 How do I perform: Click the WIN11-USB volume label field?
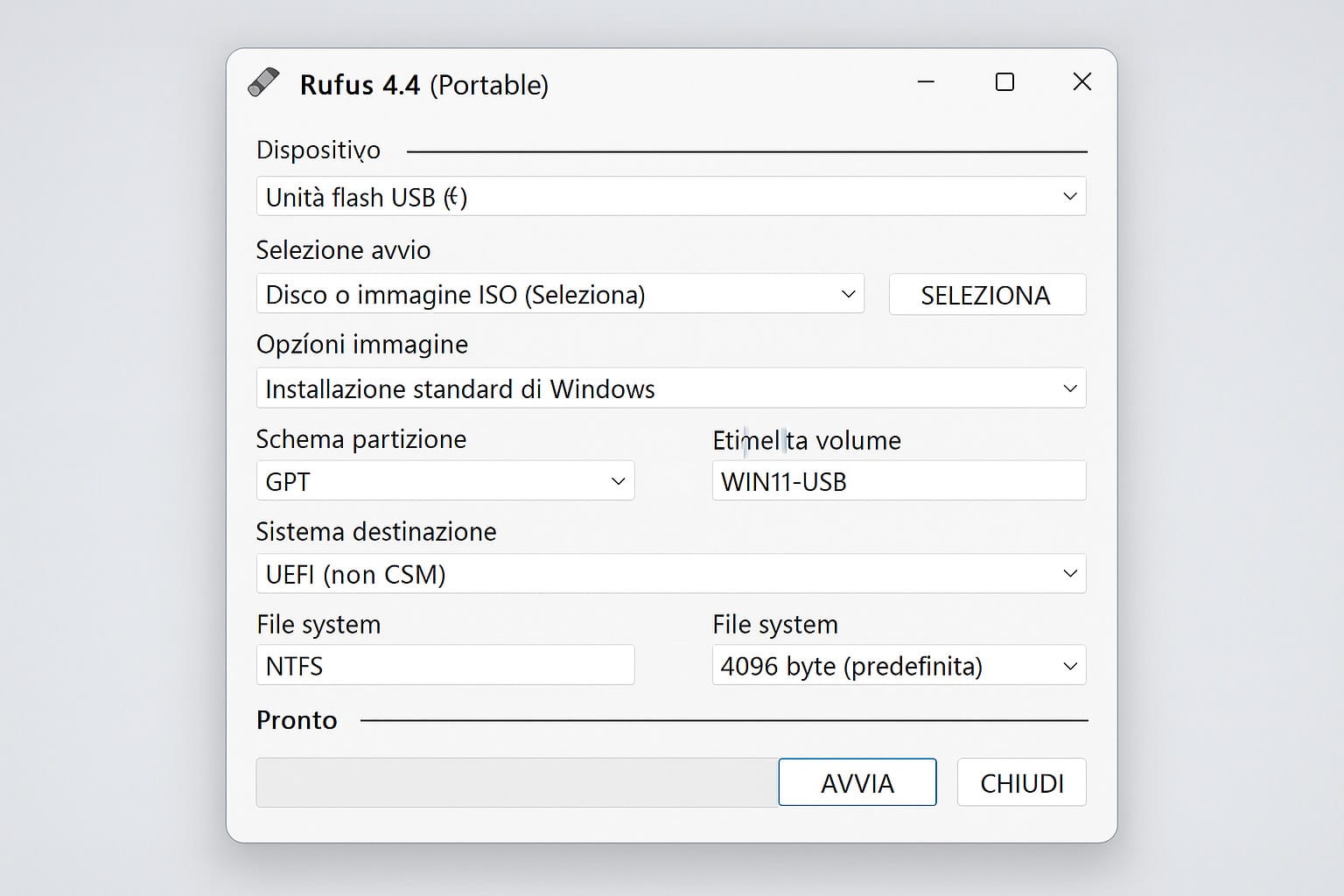pyautogui.click(x=899, y=481)
